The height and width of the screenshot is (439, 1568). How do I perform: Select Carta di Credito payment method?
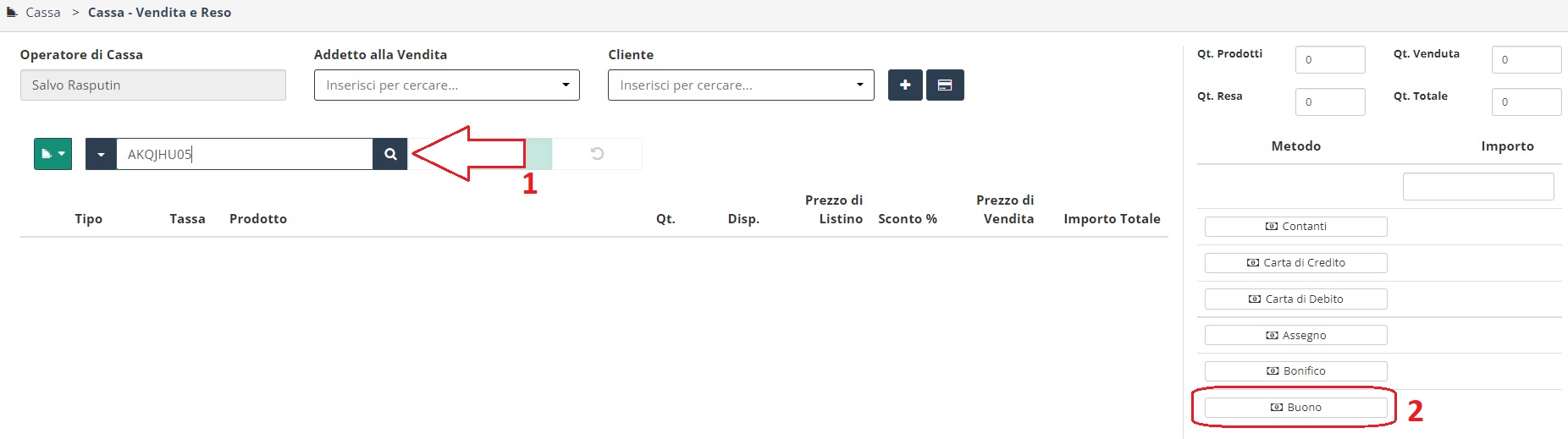click(1295, 263)
